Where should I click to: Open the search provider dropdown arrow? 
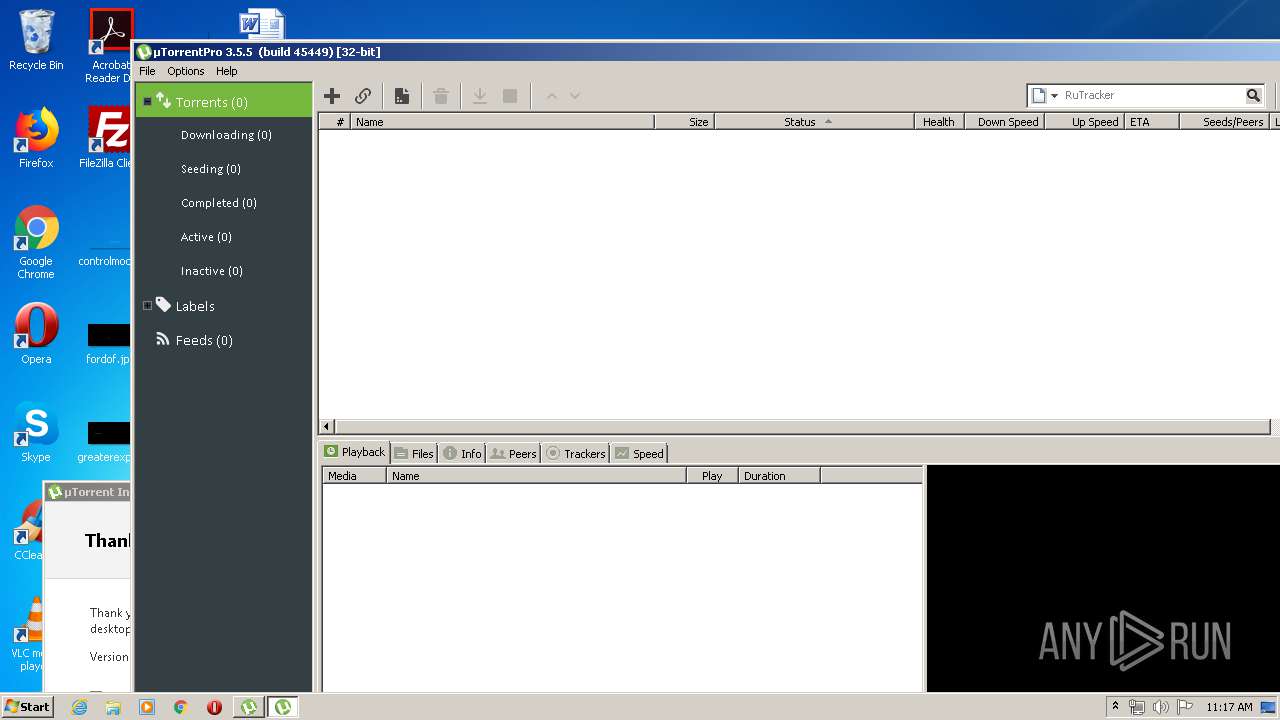(x=1054, y=96)
